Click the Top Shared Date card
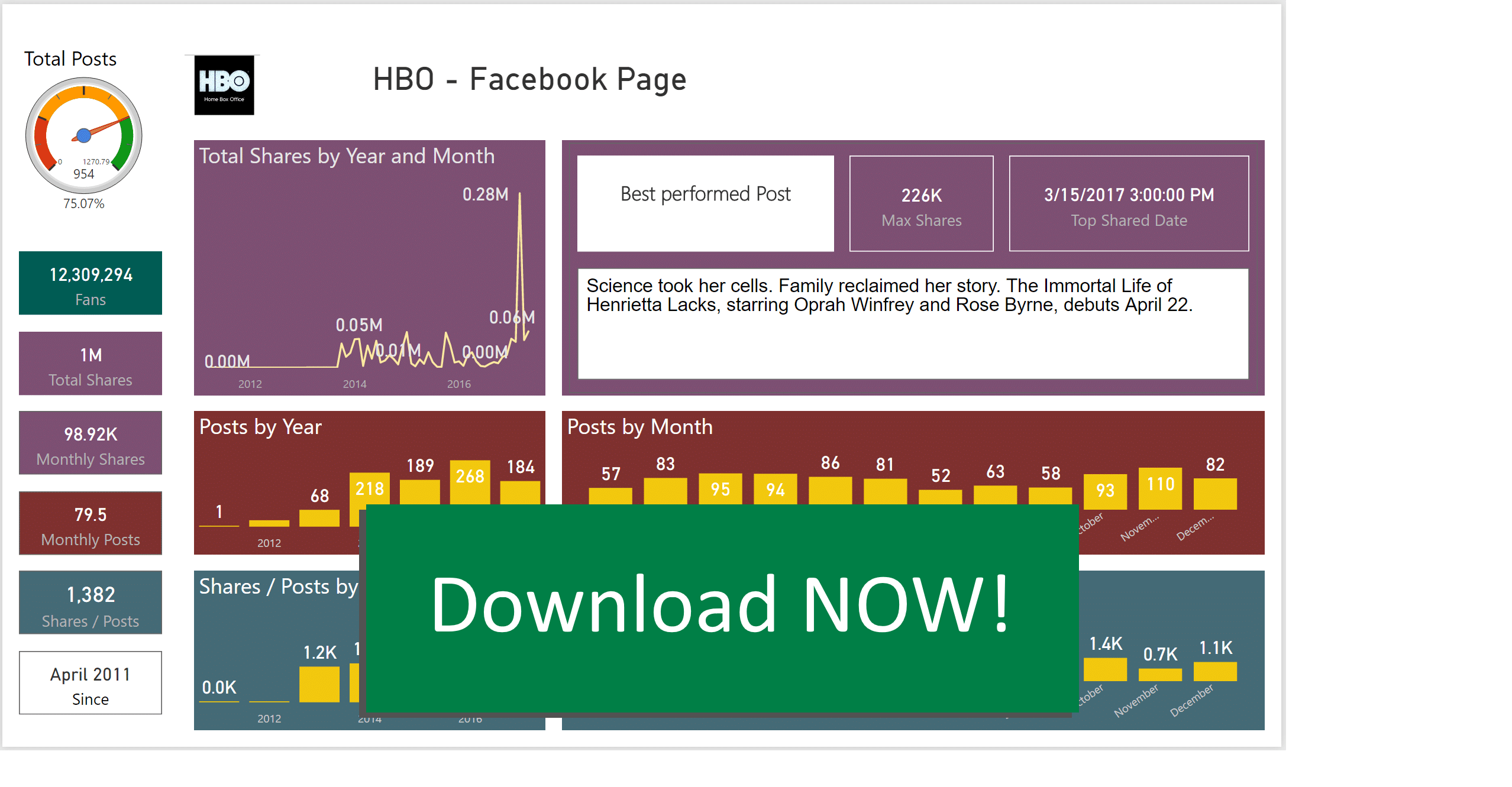Viewport: 1512px width, 787px height. click(1129, 204)
